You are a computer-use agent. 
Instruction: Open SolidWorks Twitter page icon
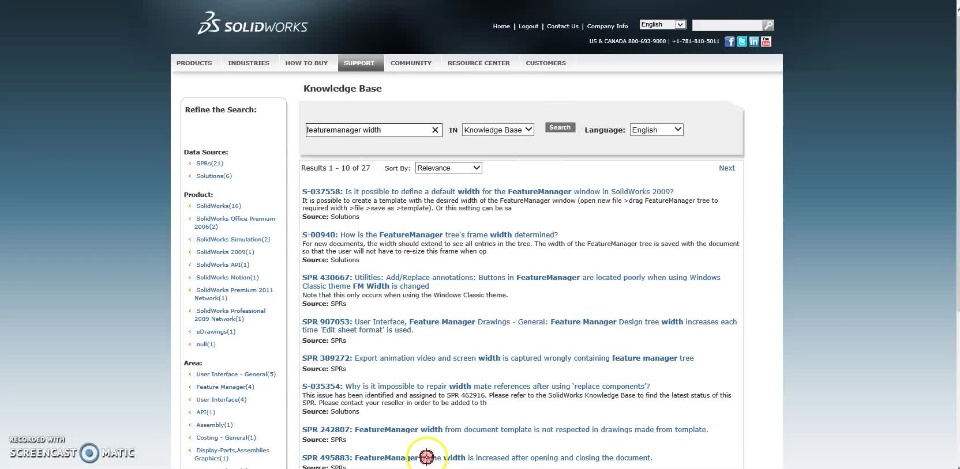pos(741,42)
